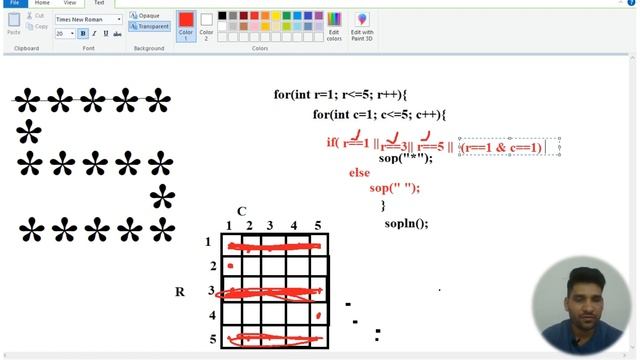Viewport: 640px width, 360px height.
Task: Click the Paste clipboard icon
Action: click(14, 24)
